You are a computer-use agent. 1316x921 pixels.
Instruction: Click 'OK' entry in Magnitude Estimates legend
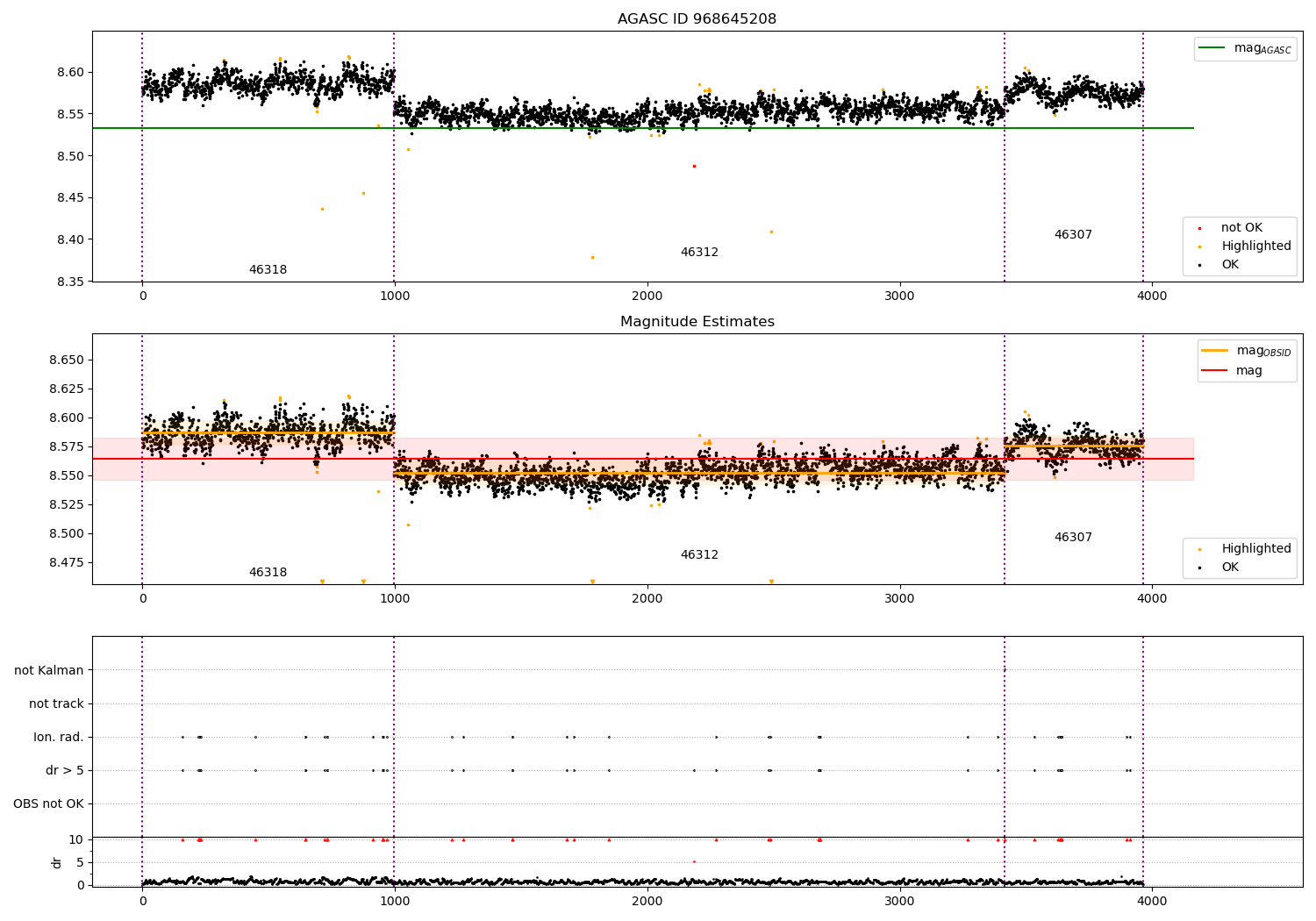pos(1229,568)
